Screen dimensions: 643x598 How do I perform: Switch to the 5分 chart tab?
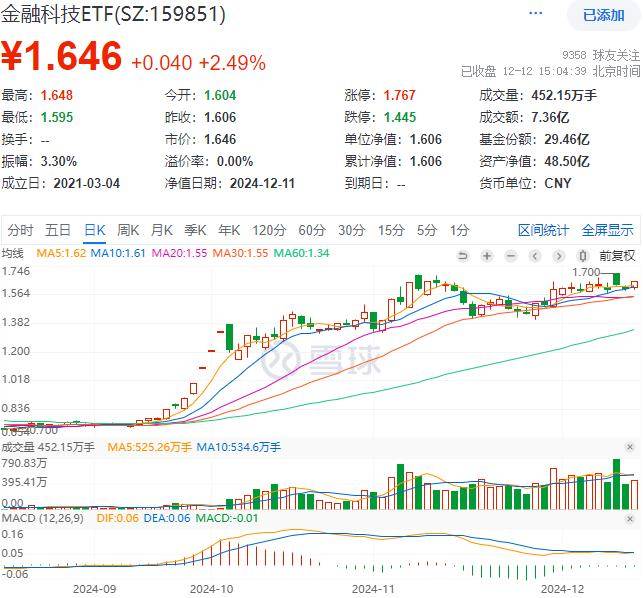point(427,230)
